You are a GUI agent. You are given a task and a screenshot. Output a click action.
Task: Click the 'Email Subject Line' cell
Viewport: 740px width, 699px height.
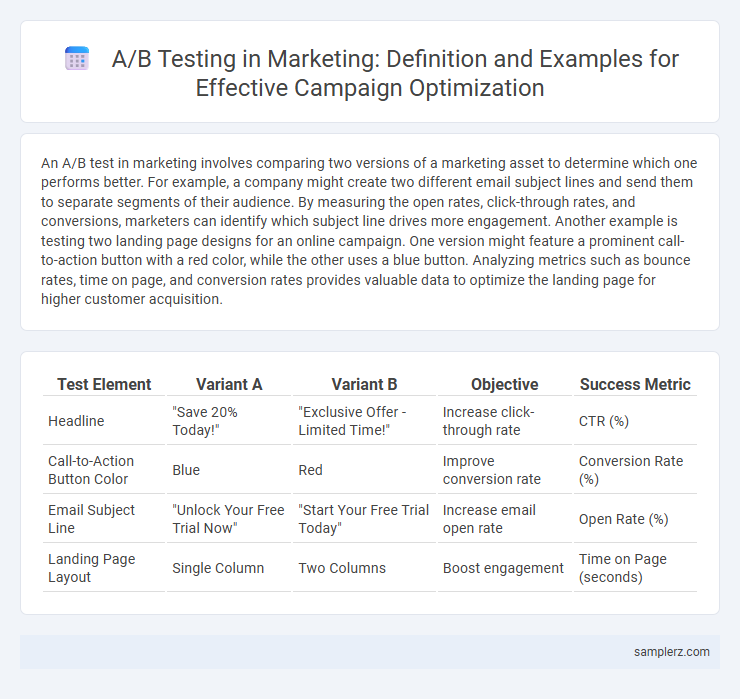(x=104, y=519)
